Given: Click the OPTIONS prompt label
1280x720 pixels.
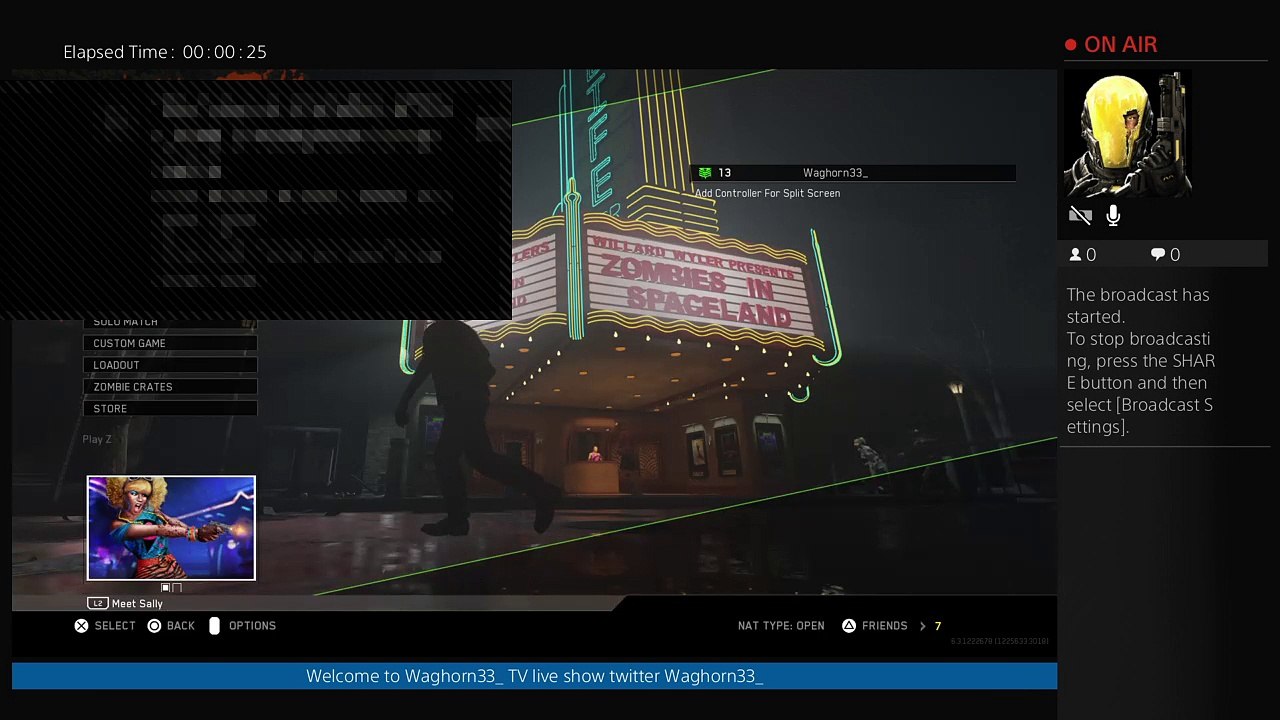Looking at the screenshot, I should click(252, 626).
